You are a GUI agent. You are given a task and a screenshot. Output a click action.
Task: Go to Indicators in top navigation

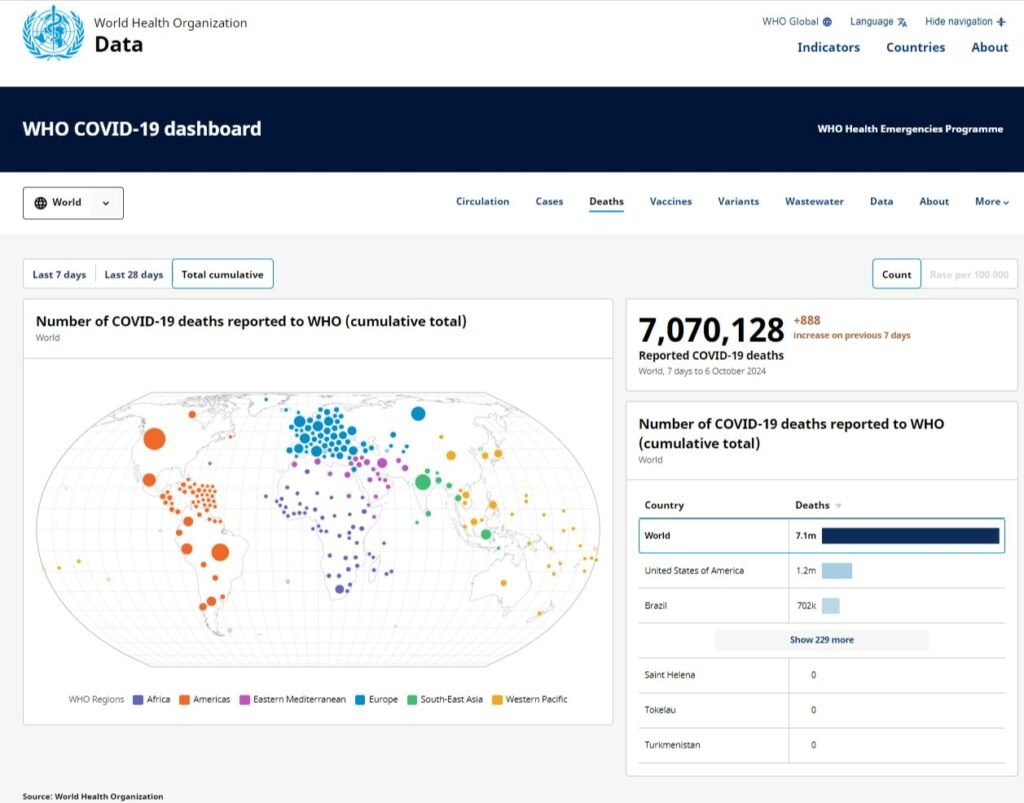point(829,47)
